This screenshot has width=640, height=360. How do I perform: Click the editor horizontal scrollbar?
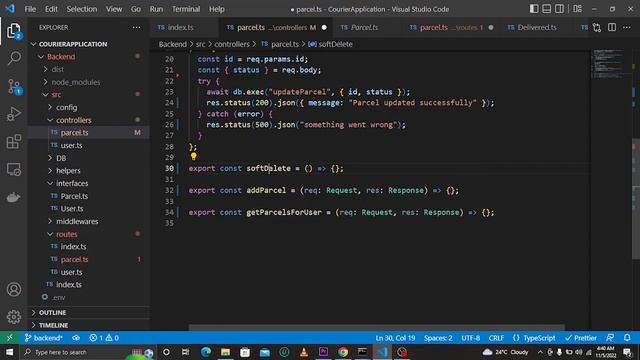(x=376, y=327)
